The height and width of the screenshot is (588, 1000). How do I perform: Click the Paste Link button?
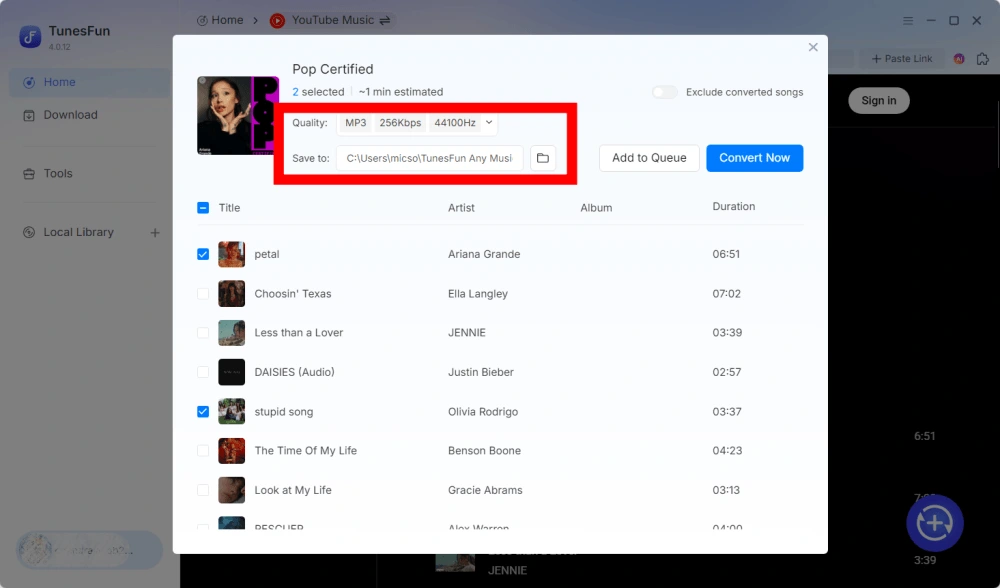tap(902, 59)
